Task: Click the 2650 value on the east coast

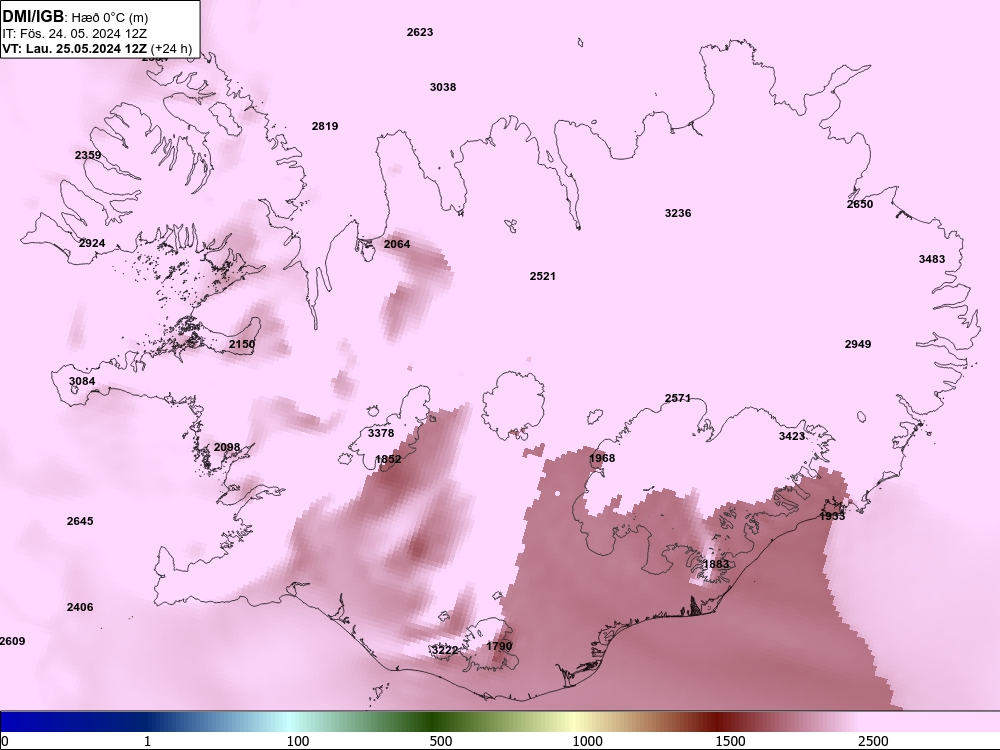Action: point(860,204)
